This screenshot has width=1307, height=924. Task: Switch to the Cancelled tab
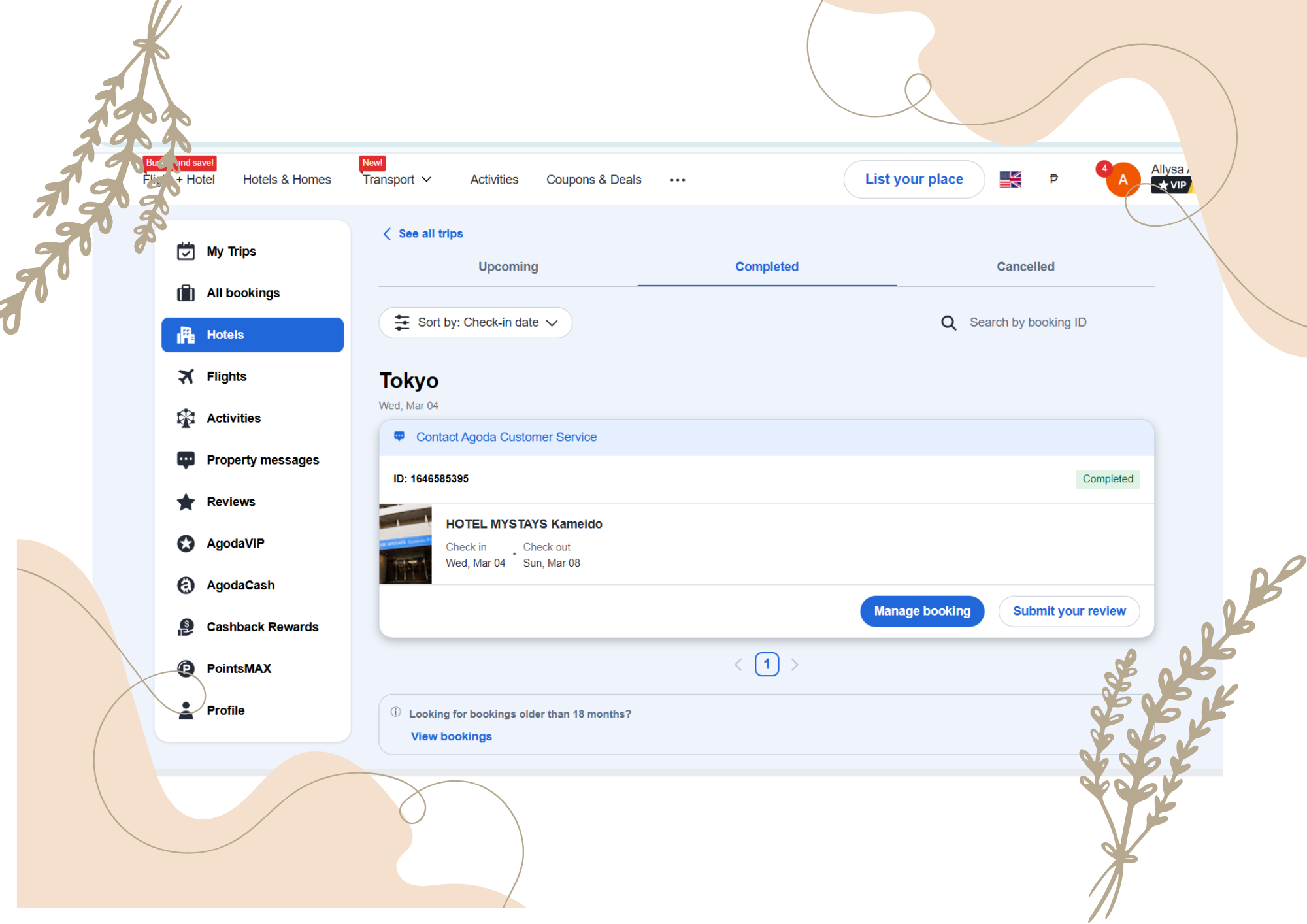point(1025,267)
